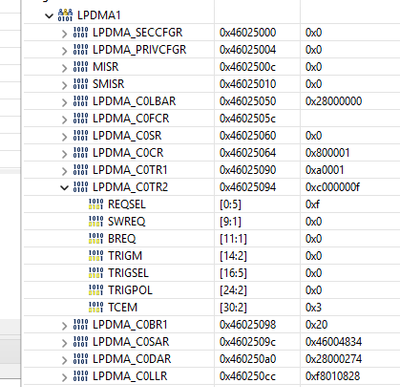Select the LPDMA_C0TR2 register name
Viewport: 400px width, 387px height.
(130, 187)
